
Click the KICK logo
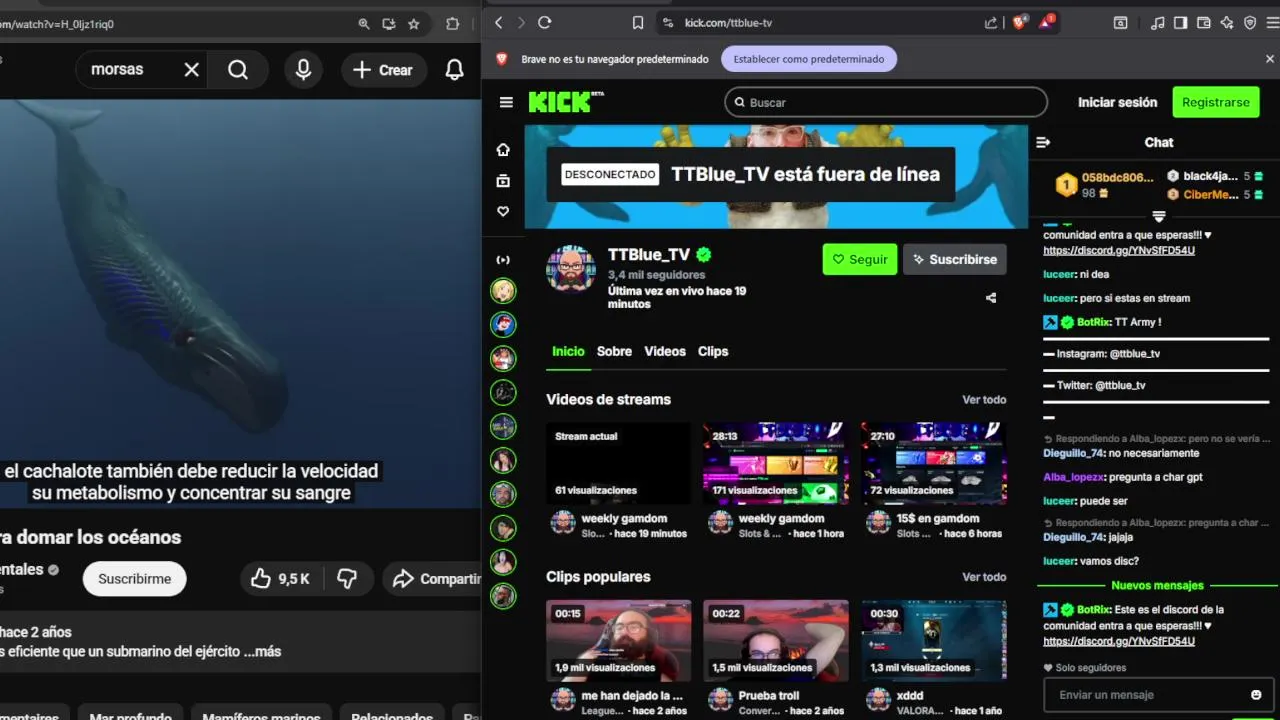(566, 101)
